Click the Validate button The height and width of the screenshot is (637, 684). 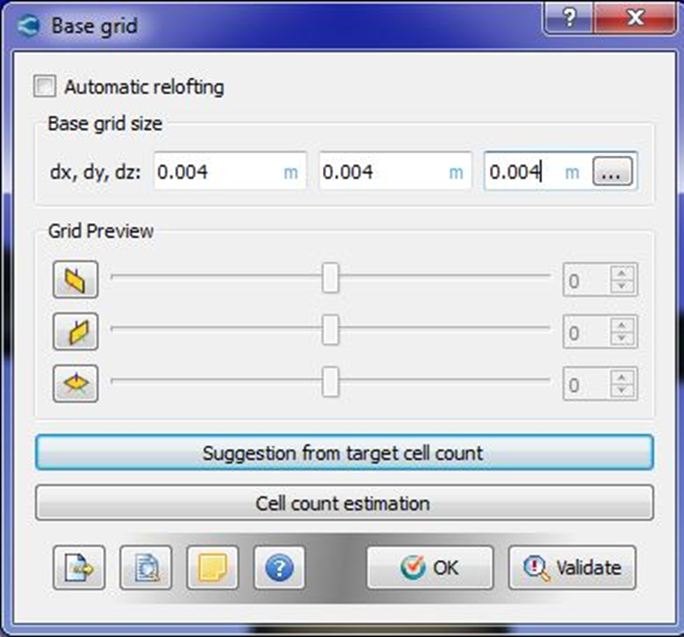click(x=572, y=568)
